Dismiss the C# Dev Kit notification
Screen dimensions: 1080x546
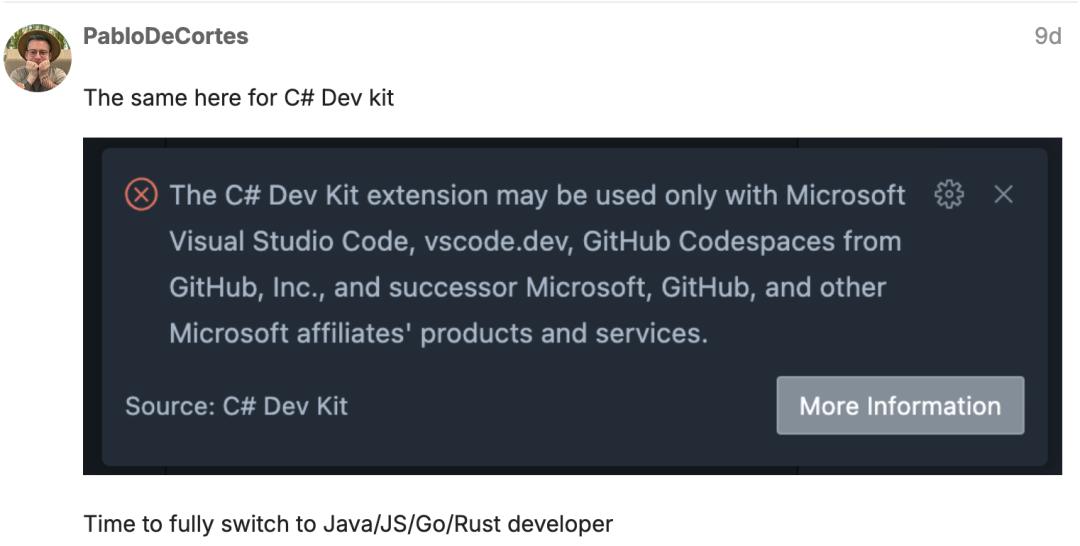pos(1004,195)
